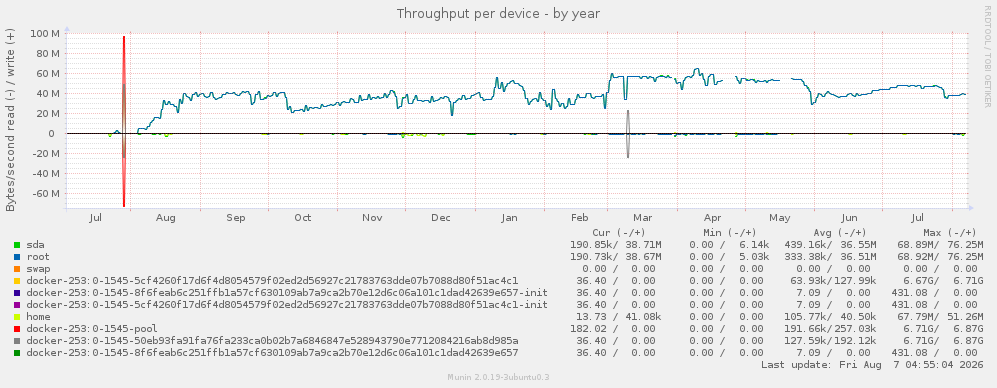Select the 'sda' legend label
Image resolution: width=997 pixels, height=388 pixels.
36,244
